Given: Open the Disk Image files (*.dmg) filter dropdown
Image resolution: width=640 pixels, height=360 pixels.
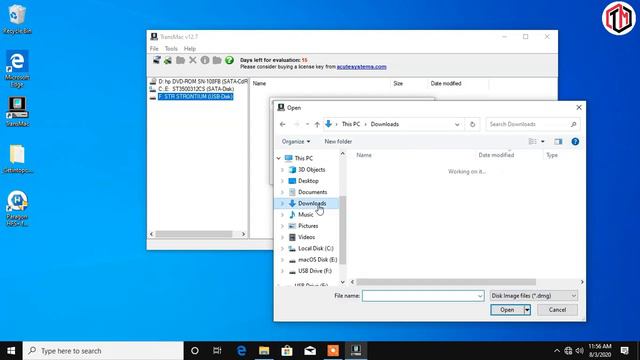Looking at the screenshot, I should coord(533,296).
